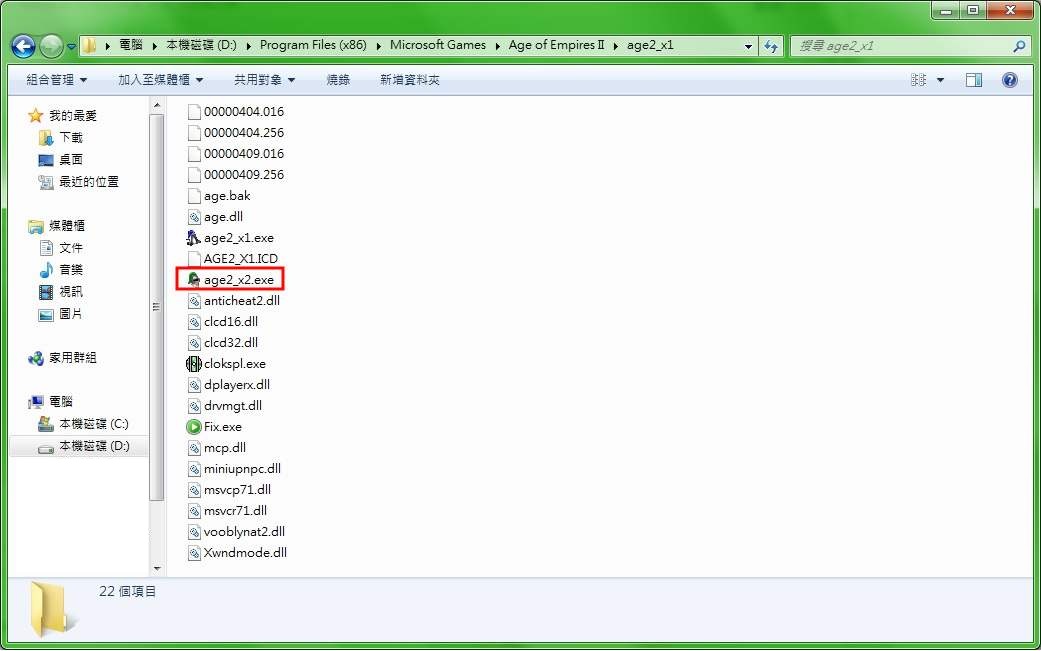Toggle the preview pane icon
1041x651 pixels.
point(974,80)
